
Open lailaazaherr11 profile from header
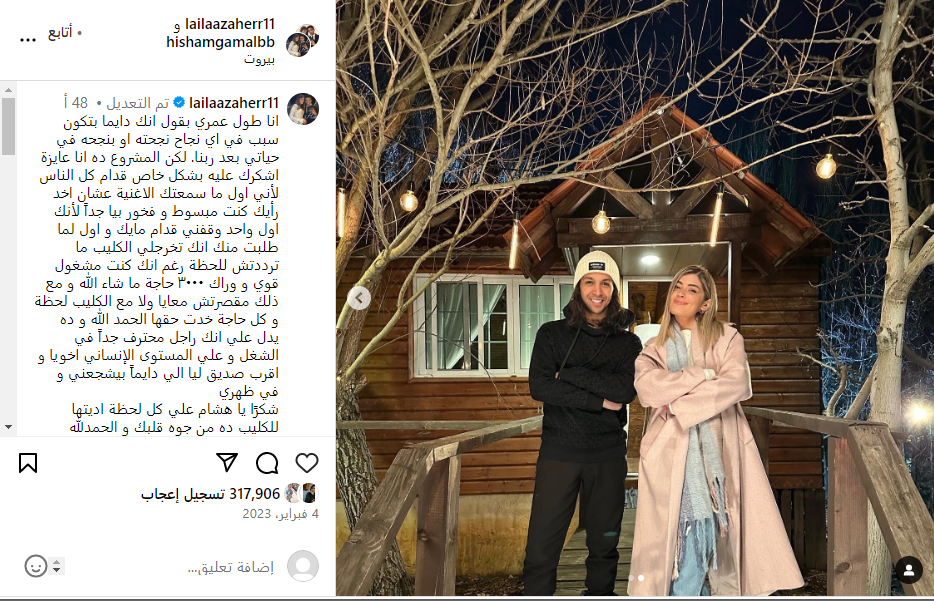tap(229, 24)
